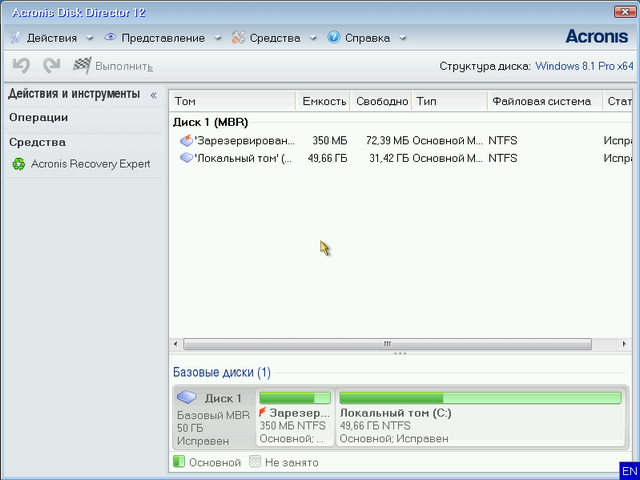
Task: Click the EN language indicator
Action: coord(629,471)
